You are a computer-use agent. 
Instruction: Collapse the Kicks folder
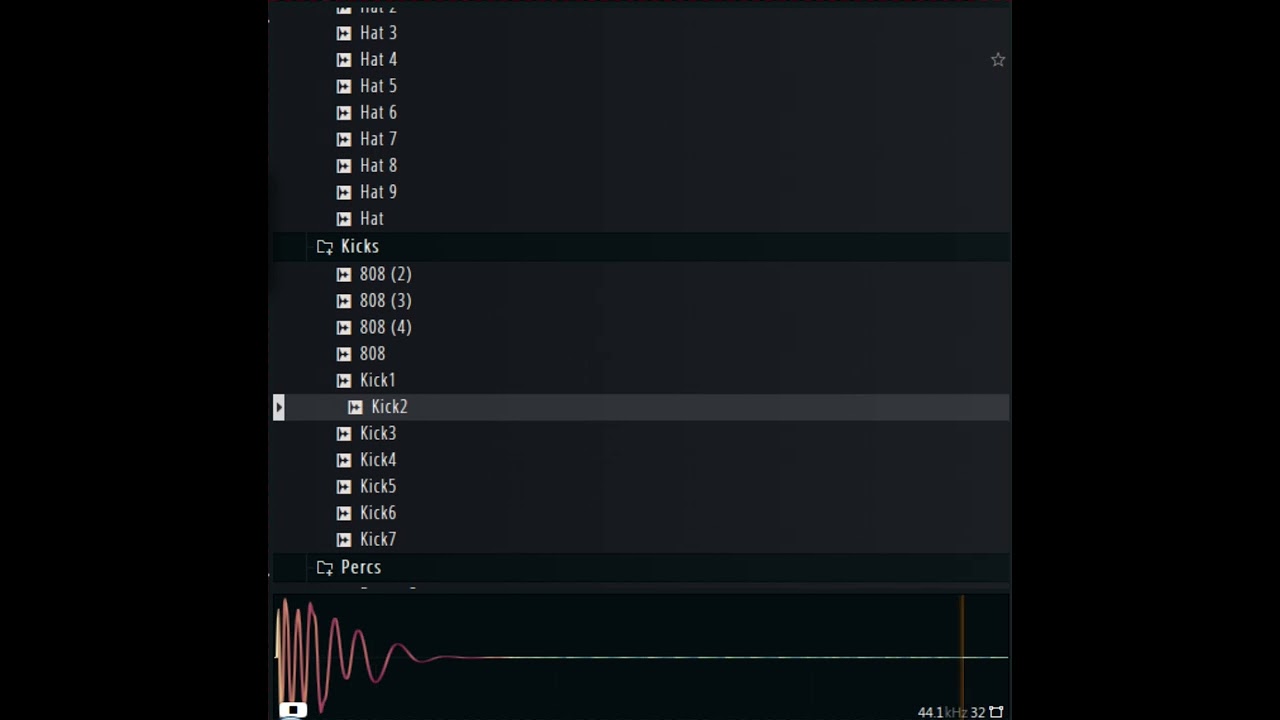pos(325,247)
